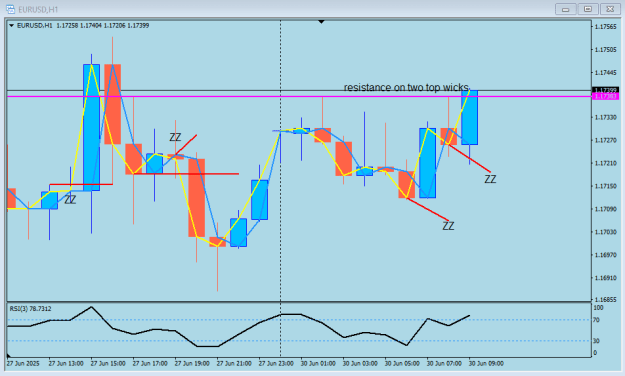625x376 pixels.
Task: Minimize the EURUSD,H1 chart window
Action: click(x=566, y=9)
